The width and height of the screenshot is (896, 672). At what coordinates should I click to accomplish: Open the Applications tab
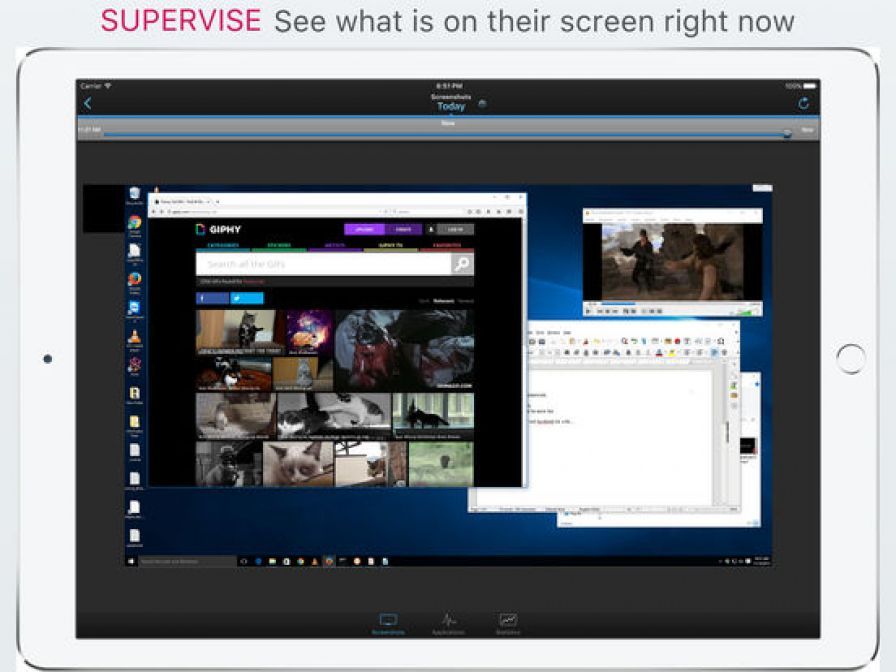449,624
